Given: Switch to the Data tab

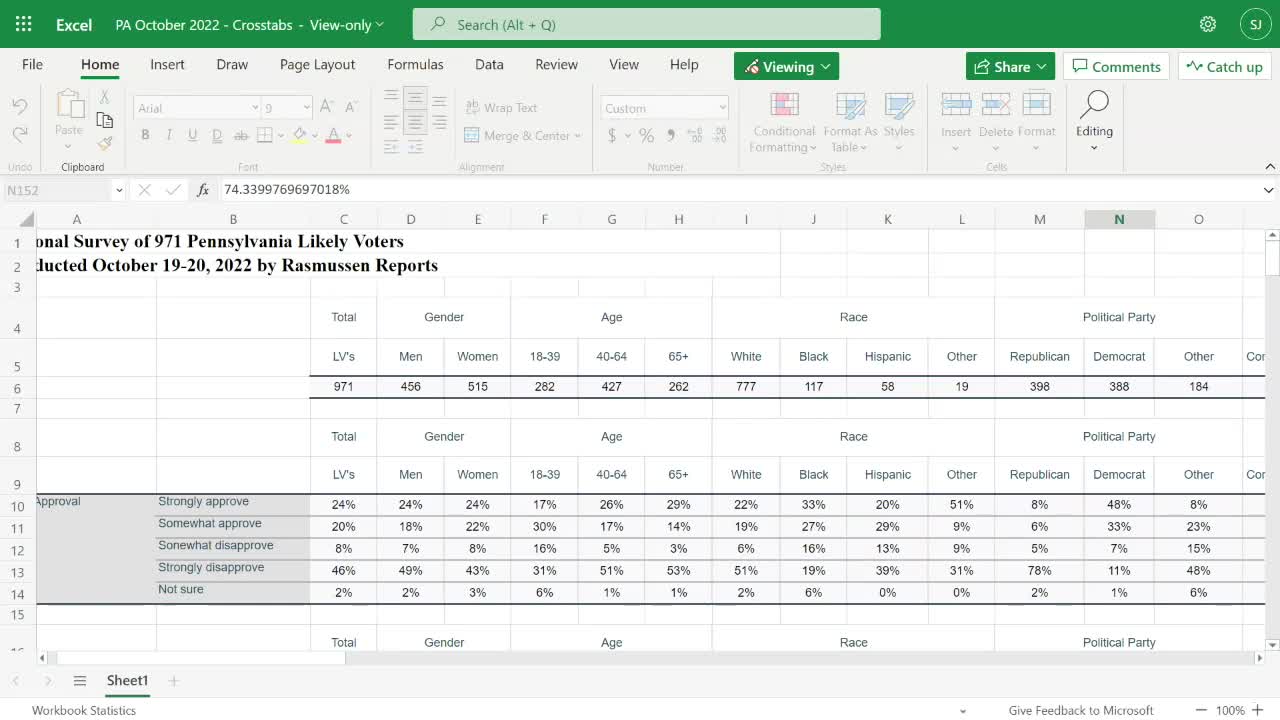Looking at the screenshot, I should point(489,64).
